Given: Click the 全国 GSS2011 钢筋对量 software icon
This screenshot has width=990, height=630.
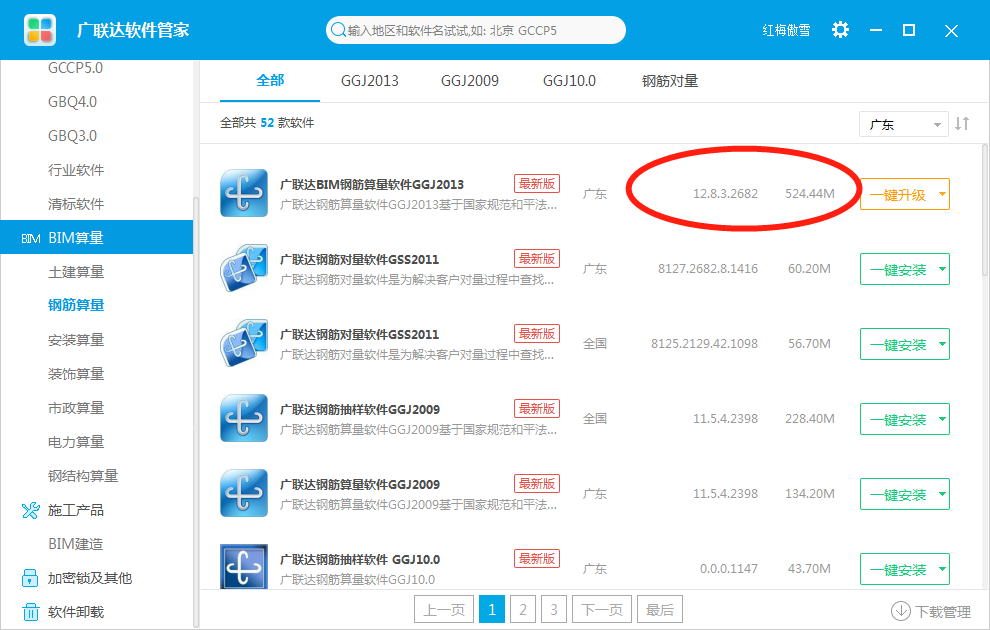Looking at the screenshot, I should (x=244, y=343).
